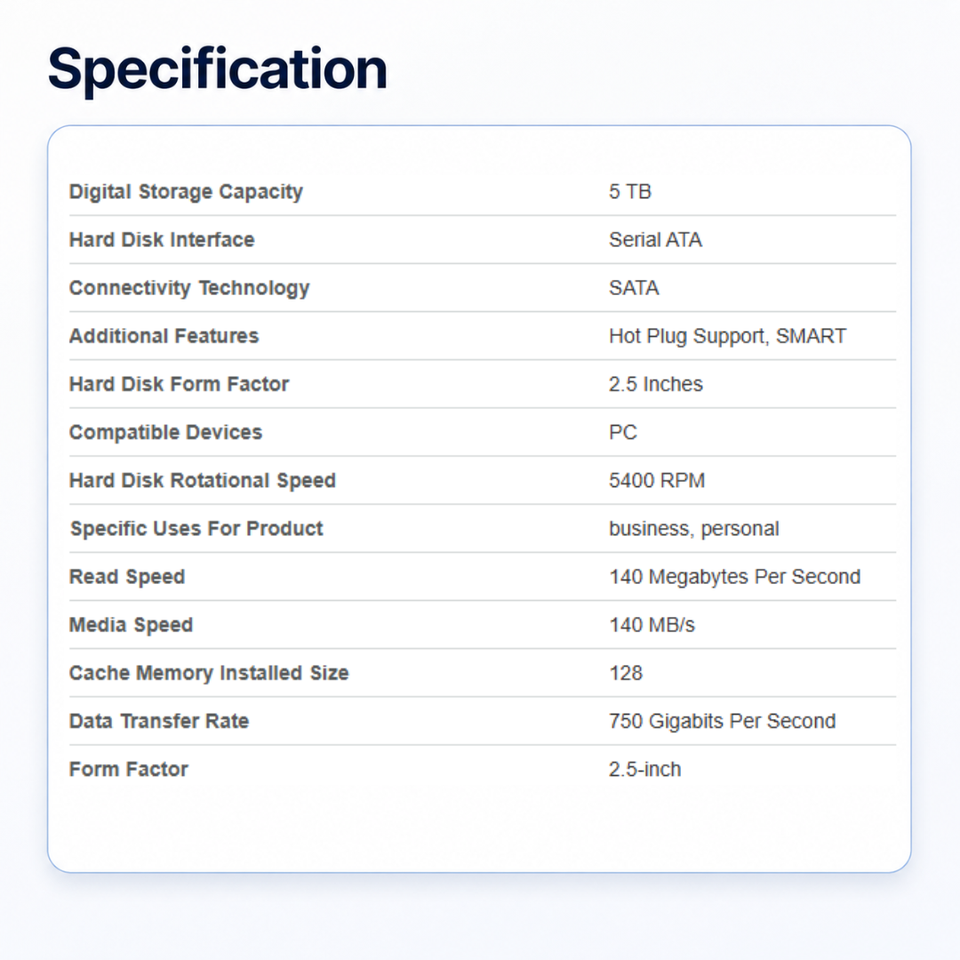Image resolution: width=960 pixels, height=960 pixels.
Task: Click the 5 TB capacity value
Action: click(630, 192)
